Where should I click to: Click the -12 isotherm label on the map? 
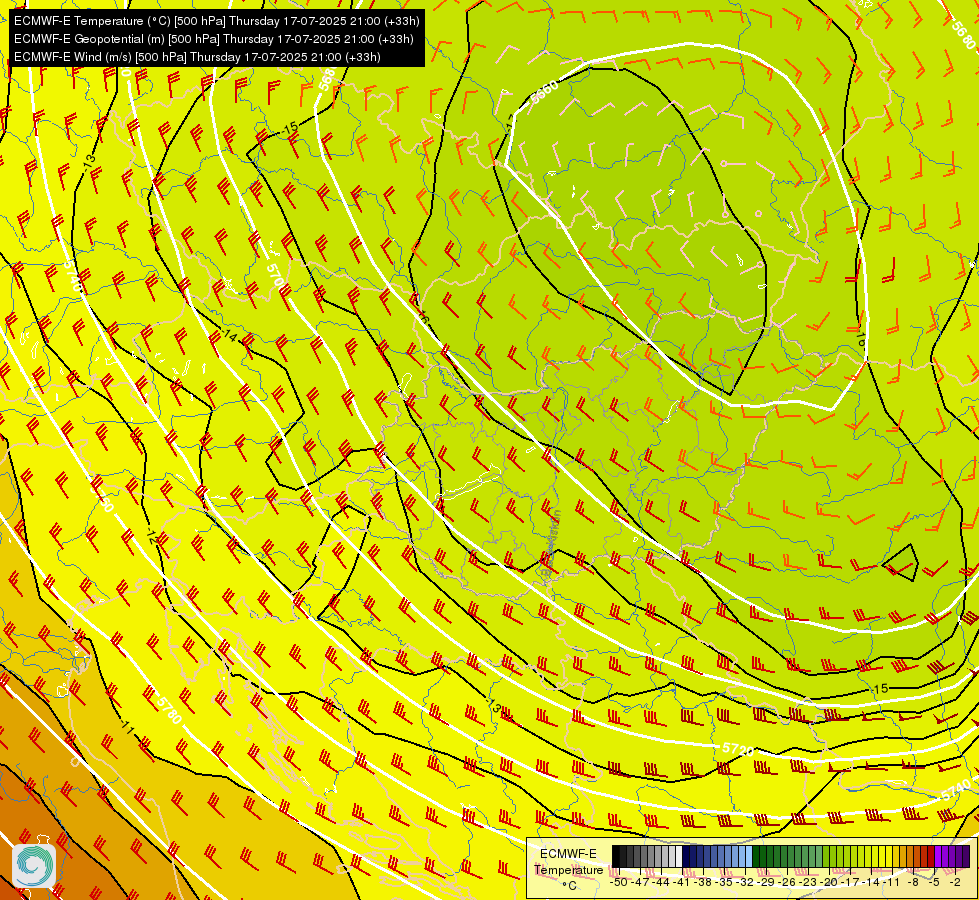coord(152,536)
